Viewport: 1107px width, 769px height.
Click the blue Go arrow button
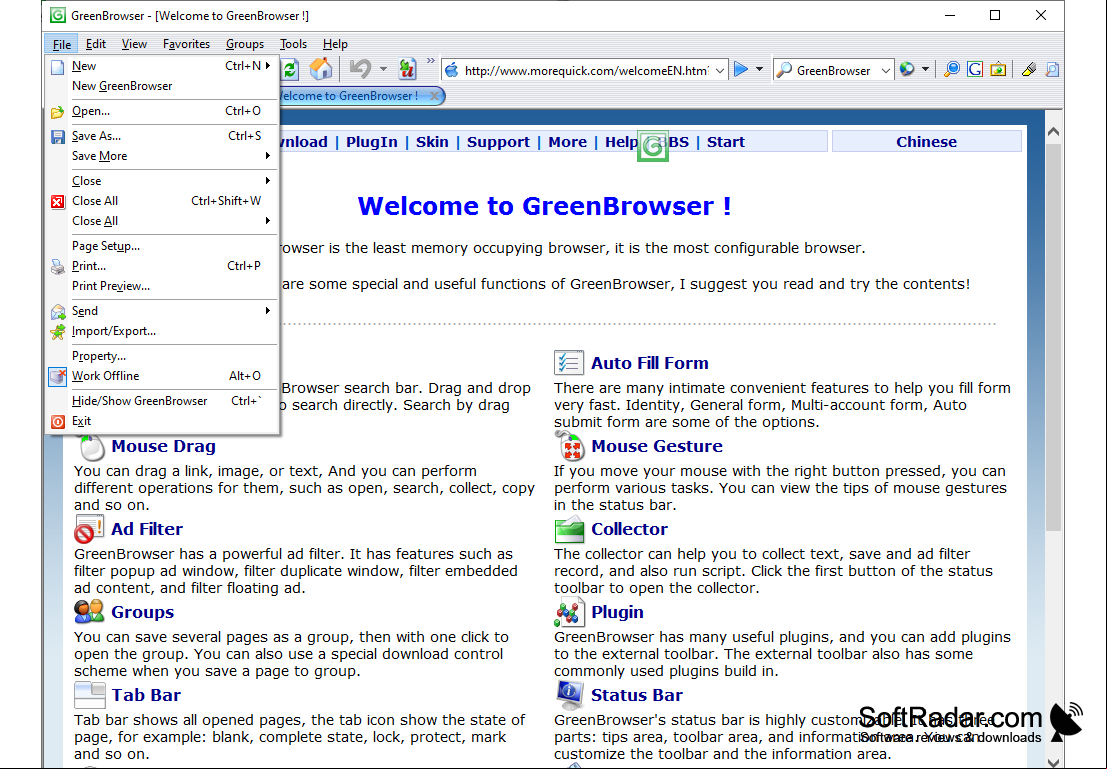tap(741, 69)
